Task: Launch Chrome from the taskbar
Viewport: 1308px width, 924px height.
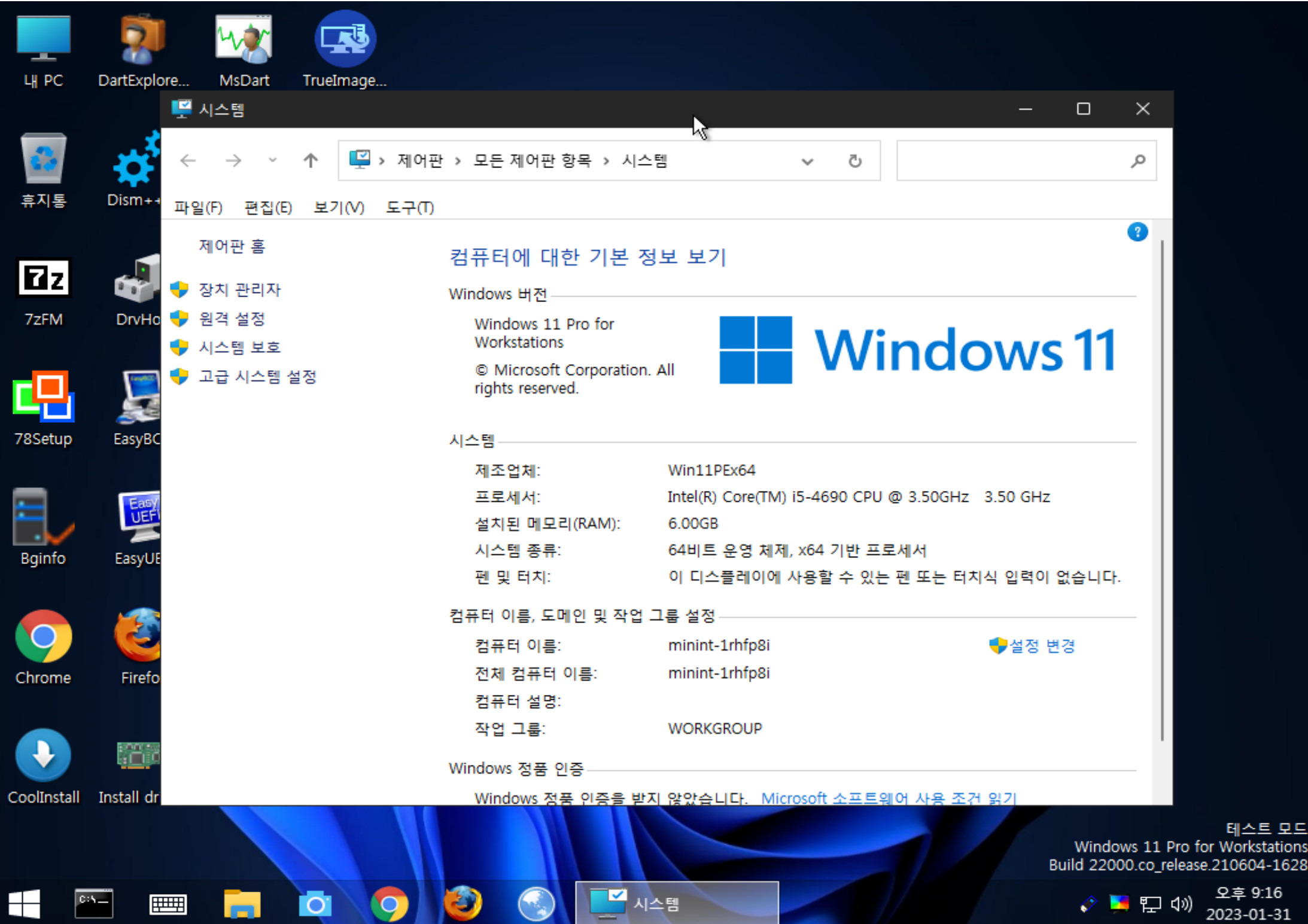Action: (x=389, y=904)
